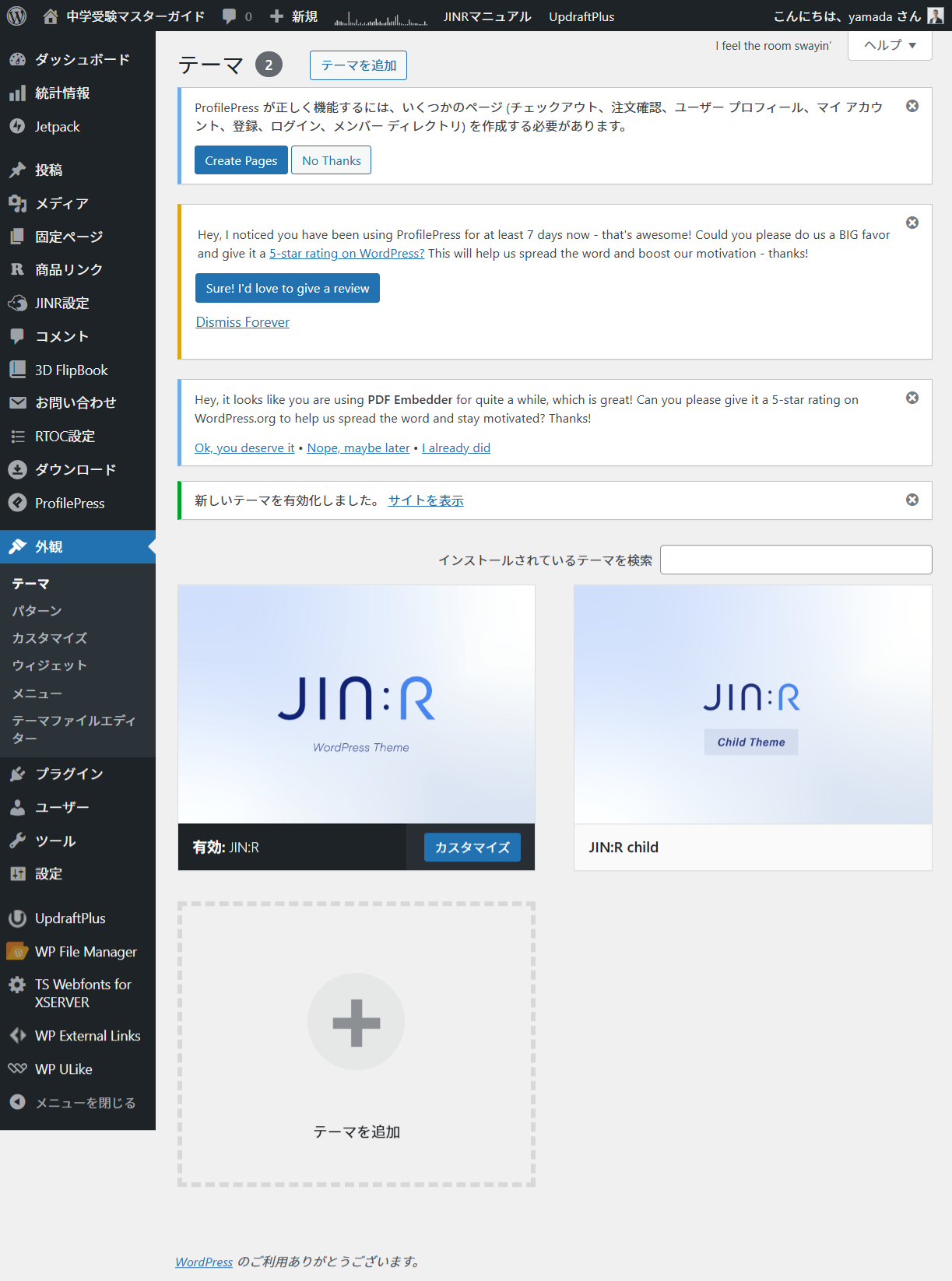Open the プラグイン menu
The height and width of the screenshot is (1281, 952).
69,774
